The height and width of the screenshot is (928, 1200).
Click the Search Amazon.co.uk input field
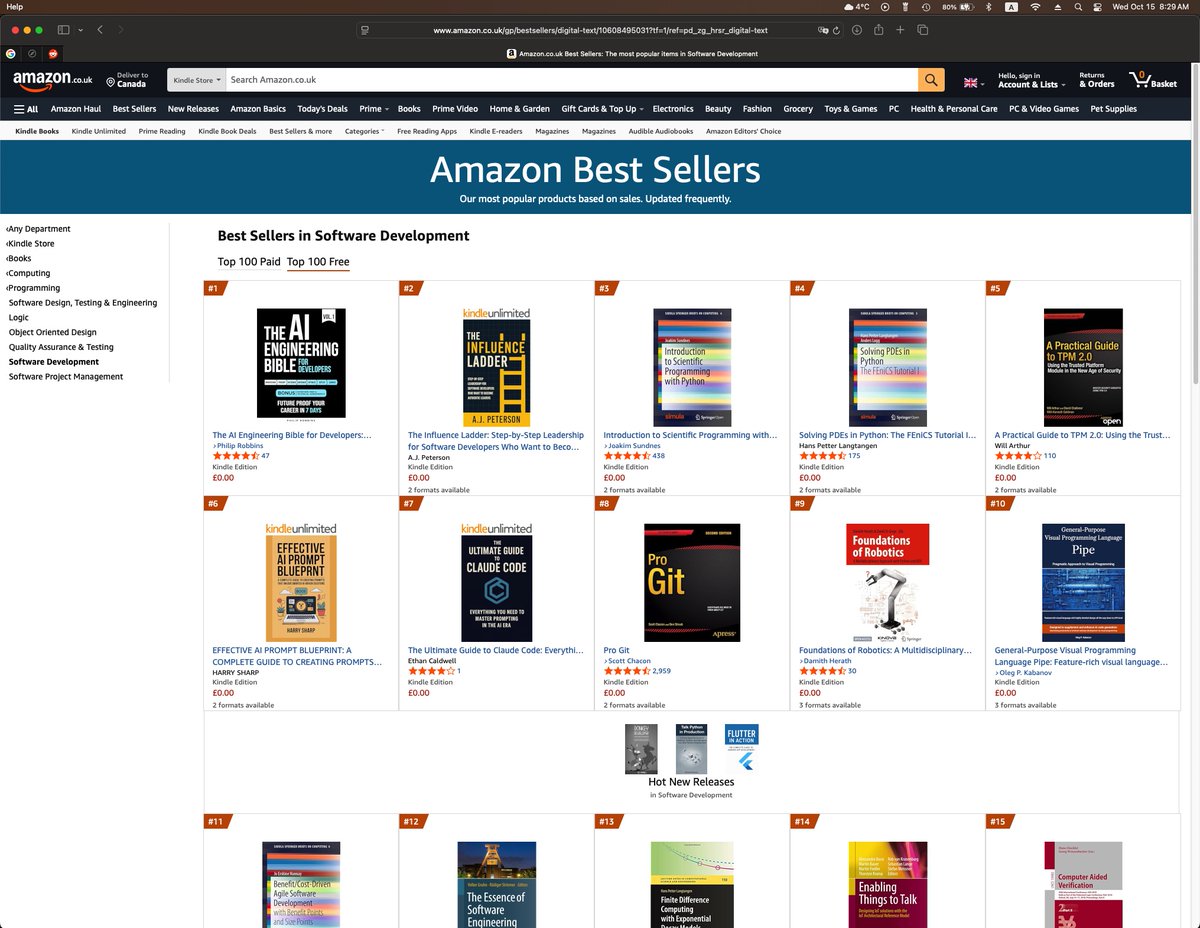[571, 79]
